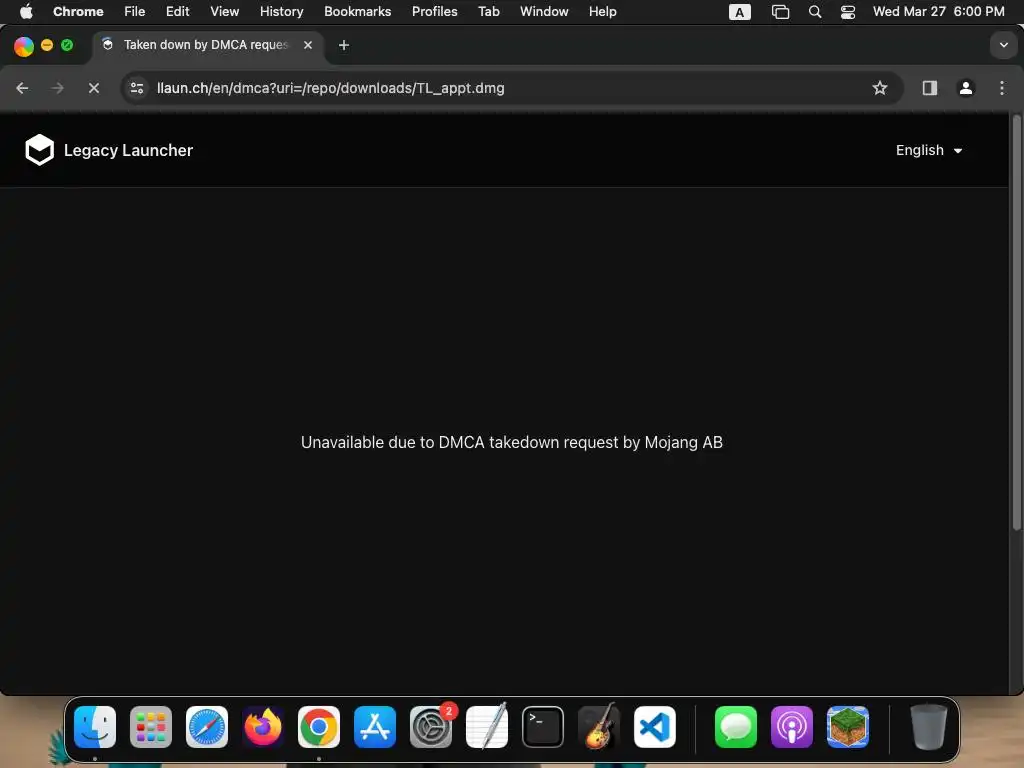Open Launchpad from the Dock
This screenshot has width=1024, height=768.
pyautogui.click(x=151, y=727)
